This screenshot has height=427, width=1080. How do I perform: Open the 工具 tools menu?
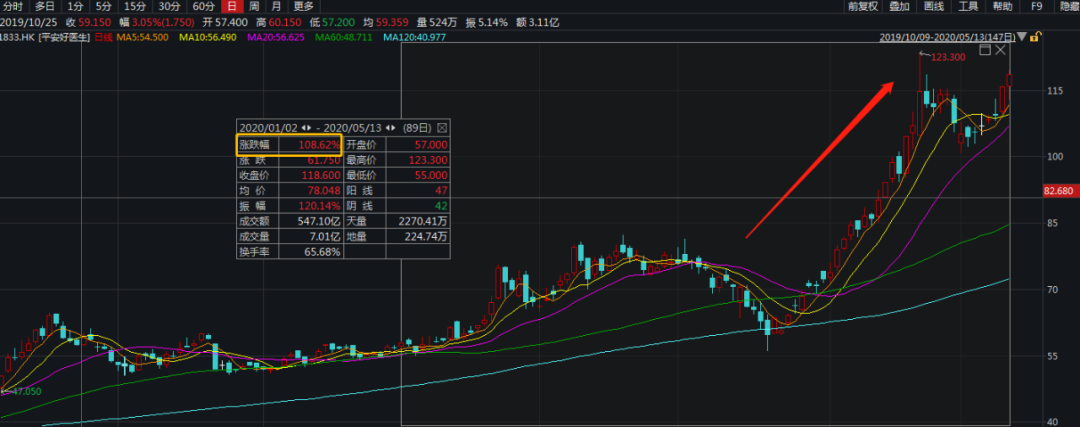pos(968,6)
